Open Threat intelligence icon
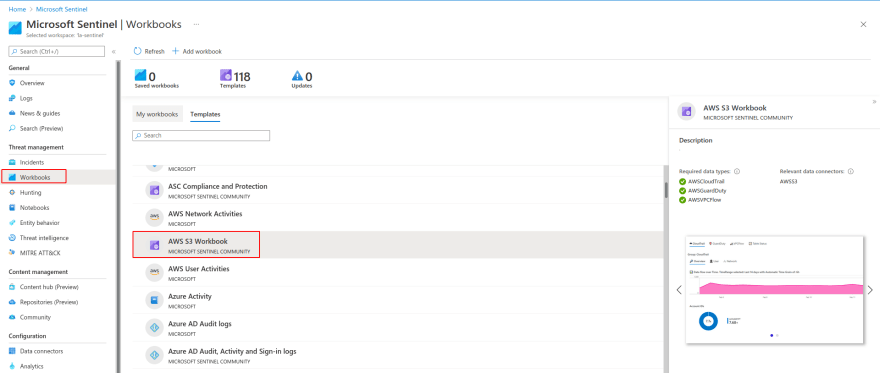 coord(12,238)
